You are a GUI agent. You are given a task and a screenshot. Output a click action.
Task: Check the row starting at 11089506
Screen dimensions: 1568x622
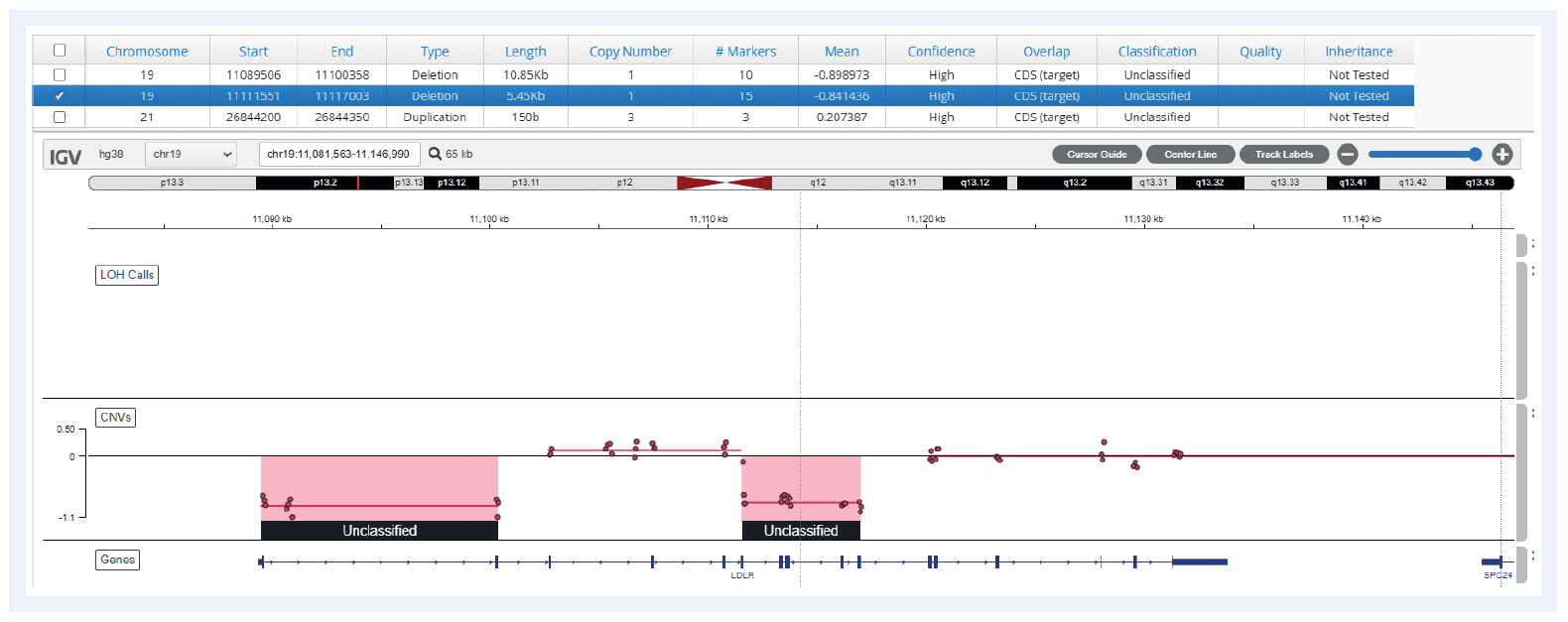pyautogui.click(x=60, y=74)
